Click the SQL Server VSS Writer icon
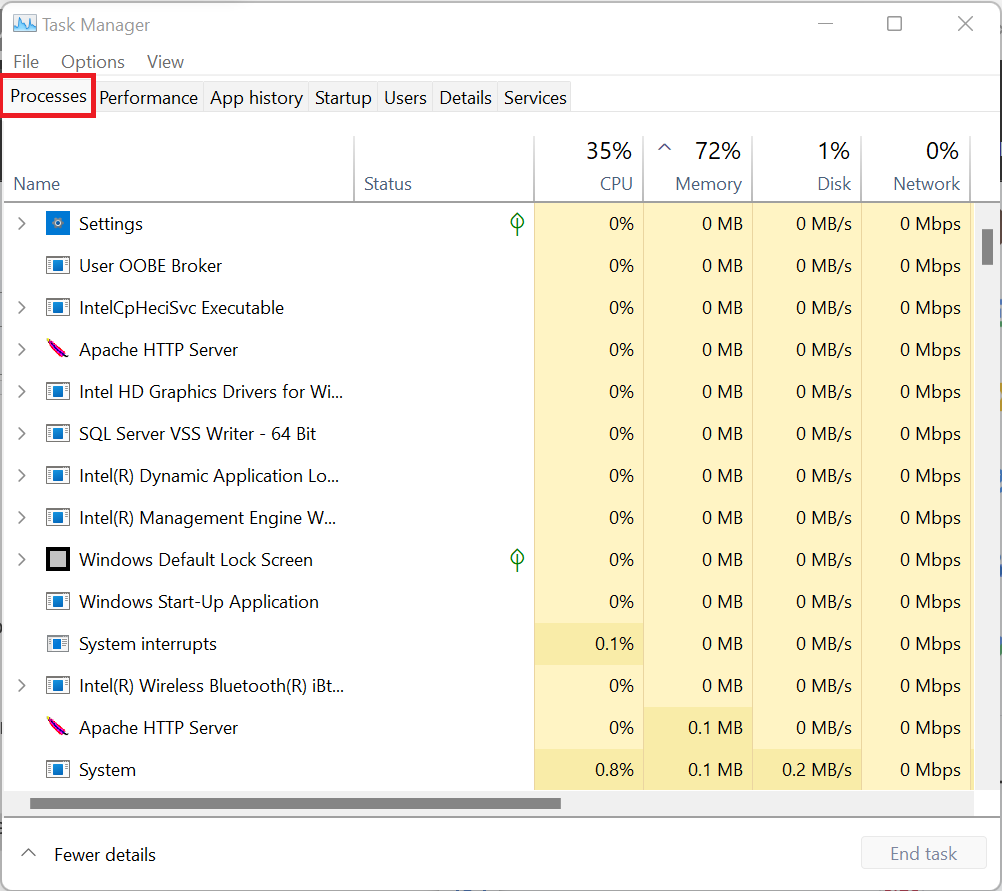 (x=58, y=434)
